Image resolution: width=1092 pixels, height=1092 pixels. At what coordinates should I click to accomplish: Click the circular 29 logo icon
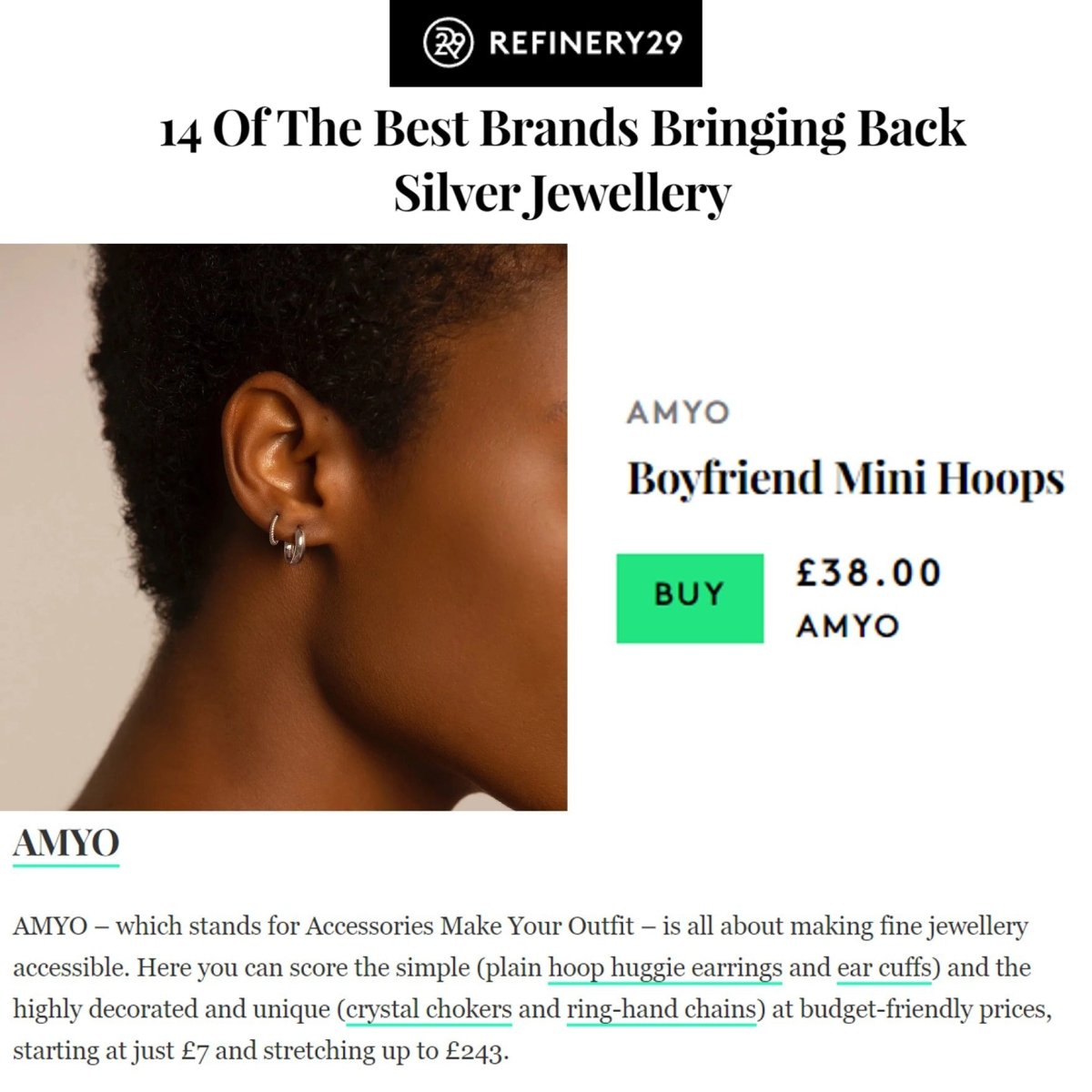(448, 42)
